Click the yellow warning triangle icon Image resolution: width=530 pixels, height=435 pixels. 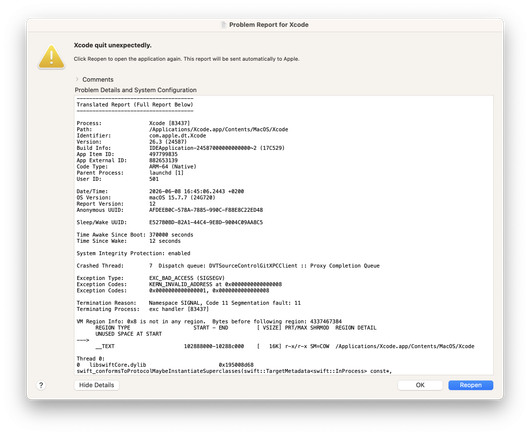(x=51, y=57)
